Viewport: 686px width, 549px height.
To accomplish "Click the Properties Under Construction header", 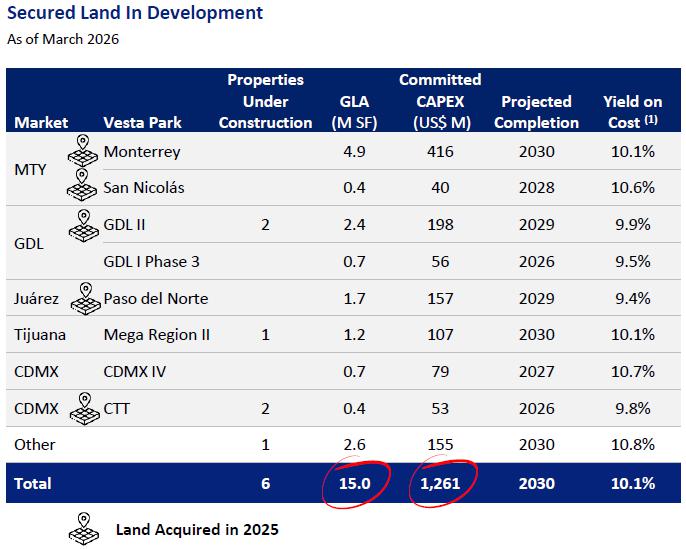I will [266, 101].
